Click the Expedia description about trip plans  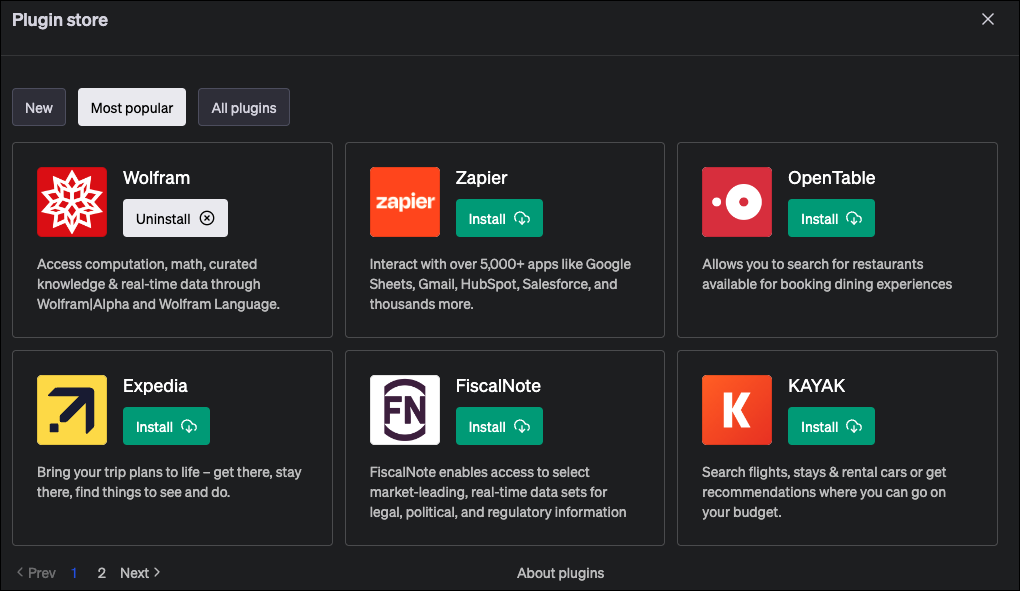(x=169, y=482)
